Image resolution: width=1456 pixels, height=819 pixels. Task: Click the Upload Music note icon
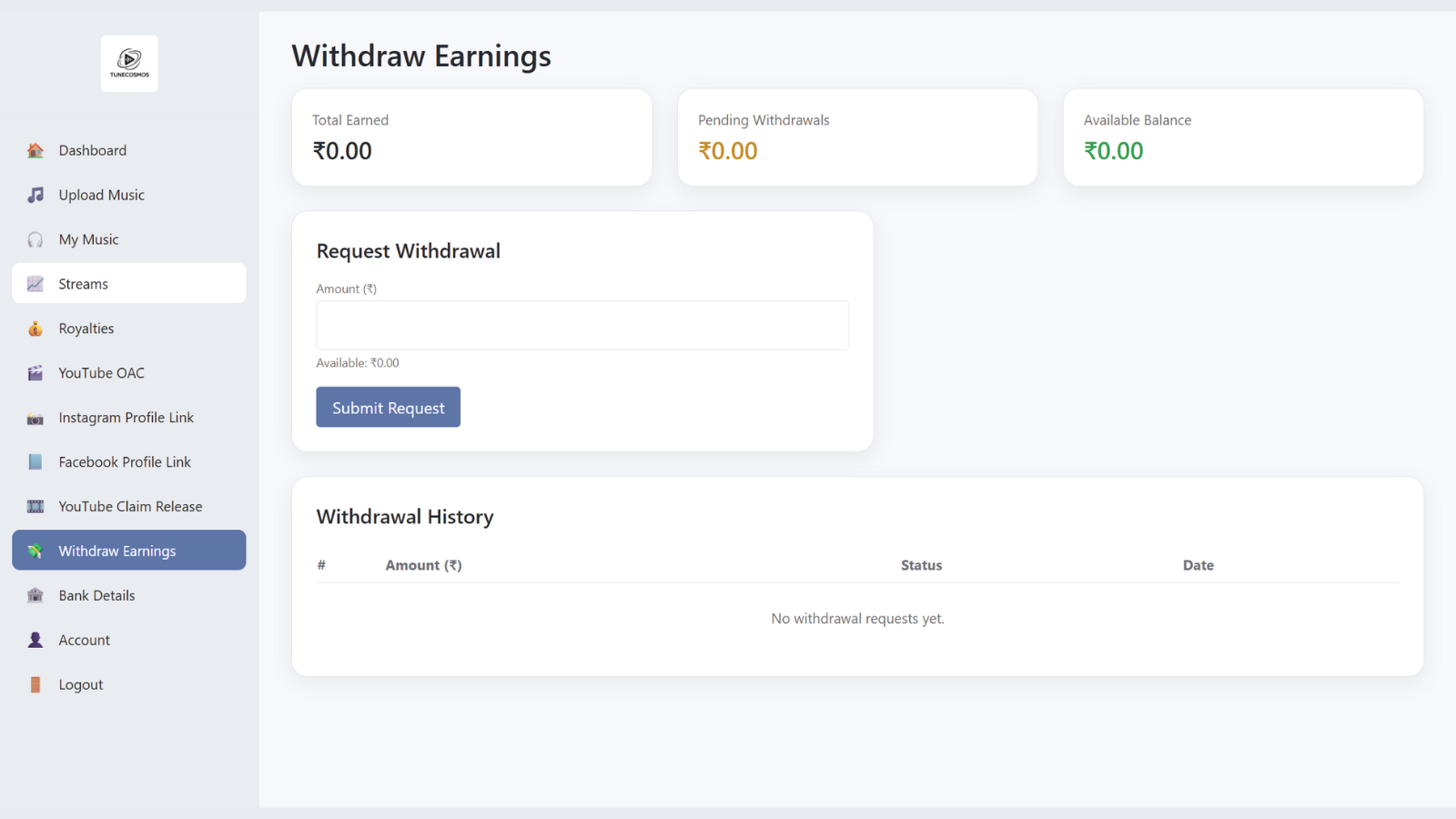[x=35, y=194]
